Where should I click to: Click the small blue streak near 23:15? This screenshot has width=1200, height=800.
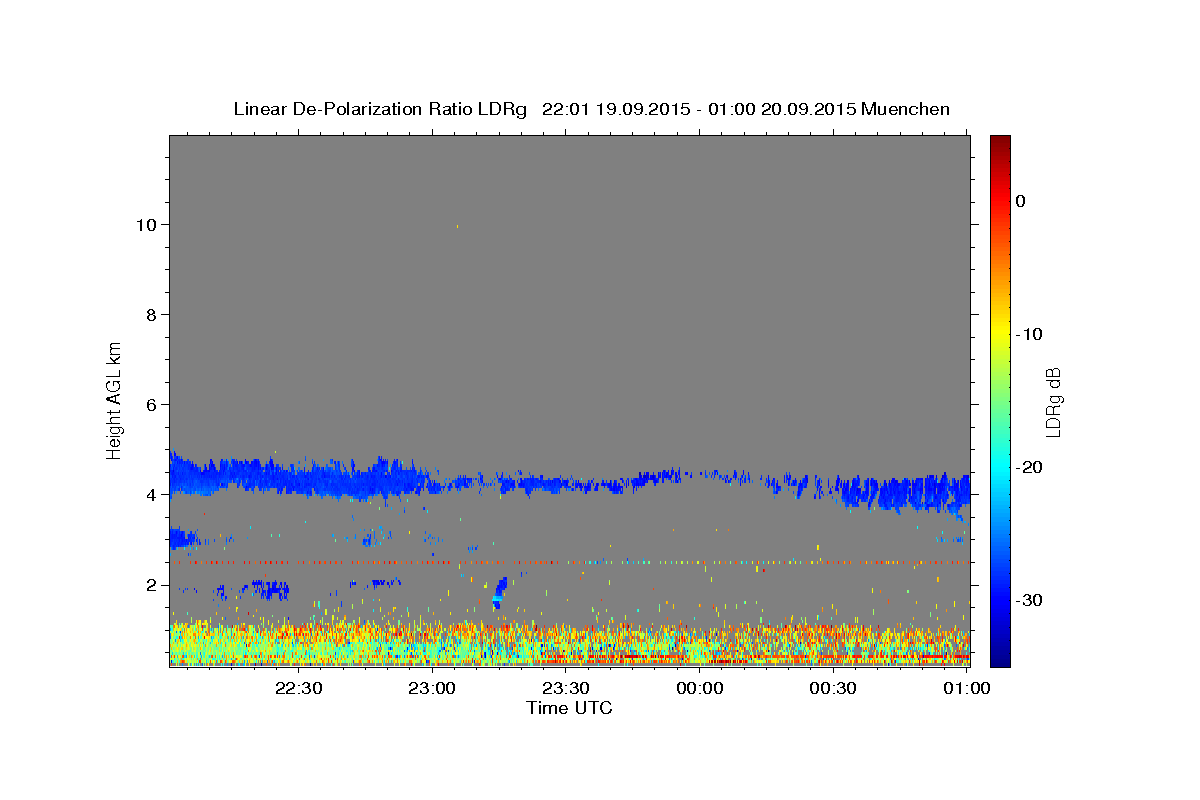coord(500,592)
